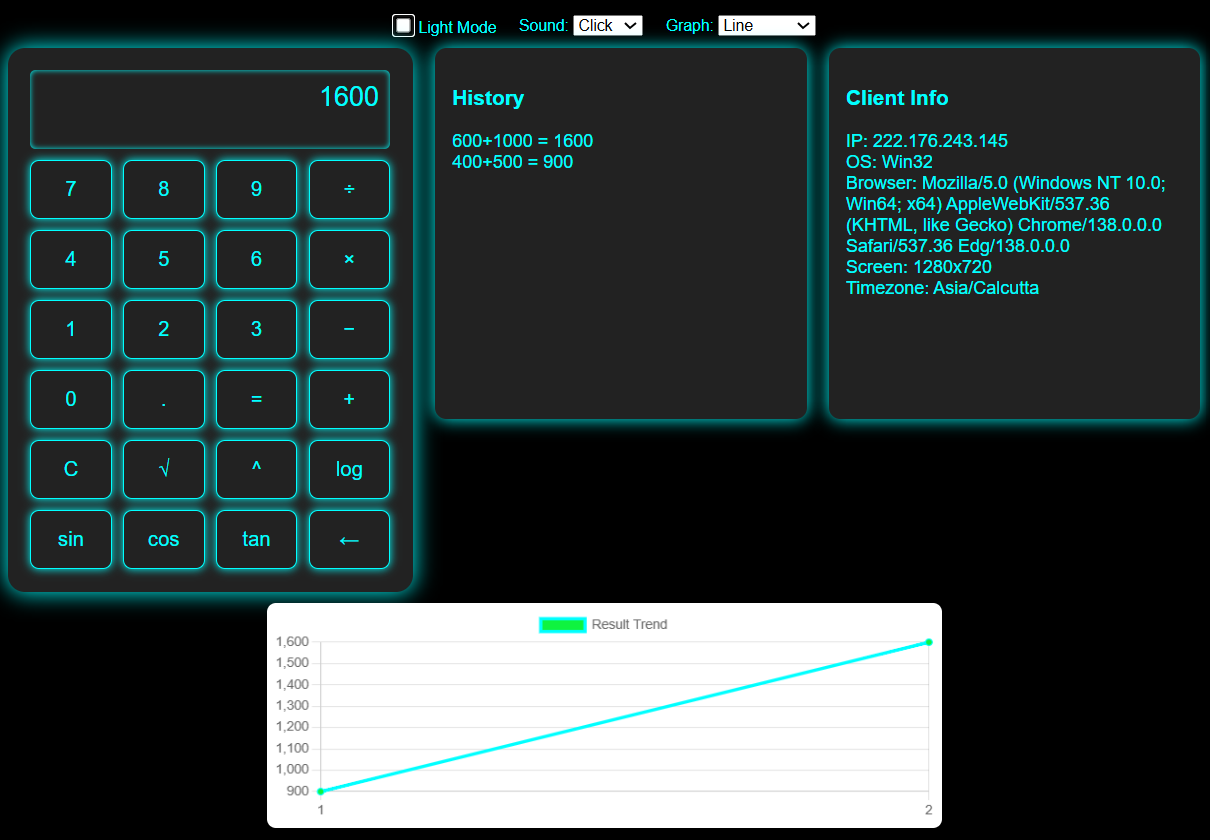Click the decimal point key

pos(164,399)
